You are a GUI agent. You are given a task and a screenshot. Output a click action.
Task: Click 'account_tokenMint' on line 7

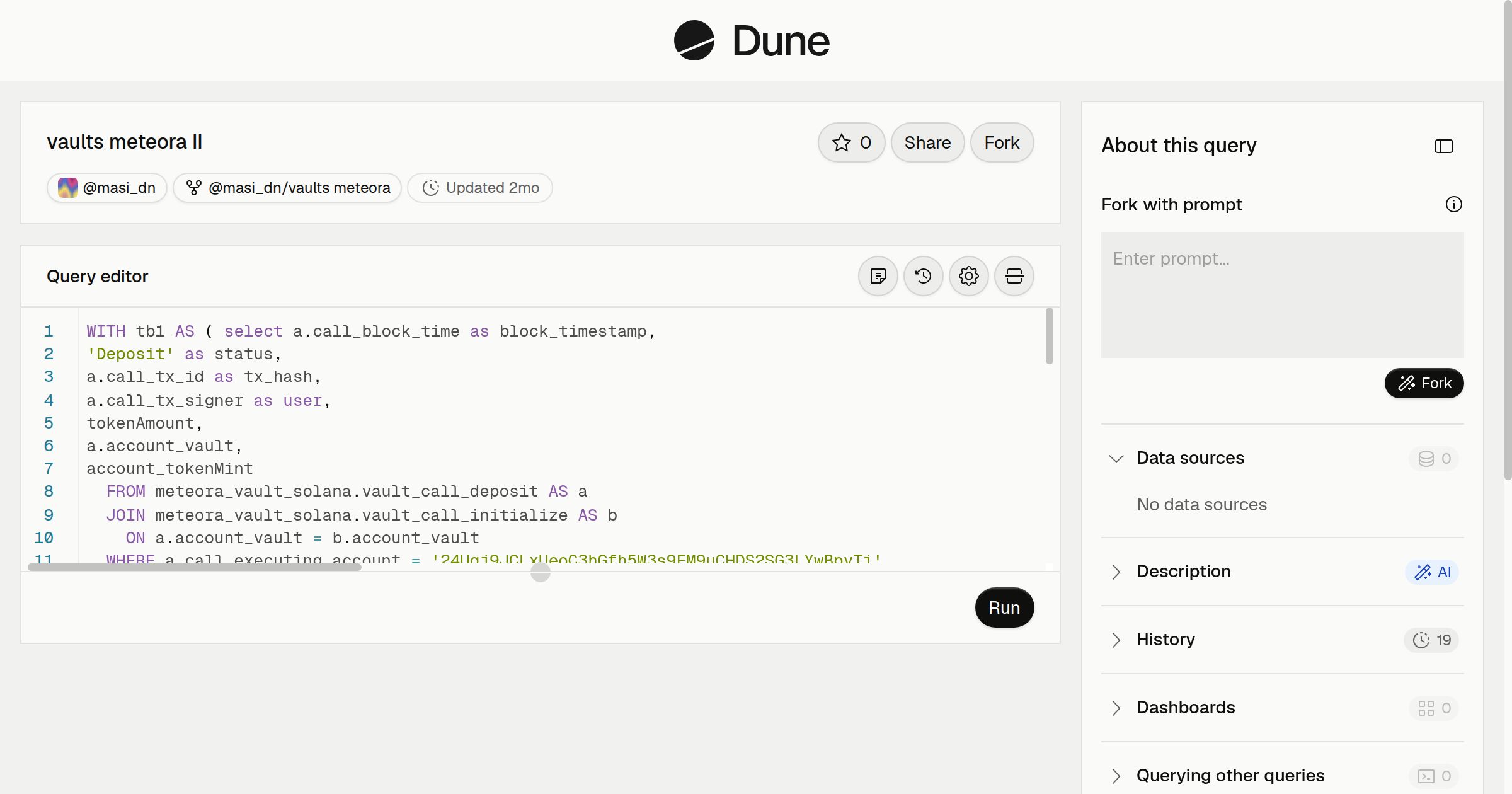click(x=170, y=469)
